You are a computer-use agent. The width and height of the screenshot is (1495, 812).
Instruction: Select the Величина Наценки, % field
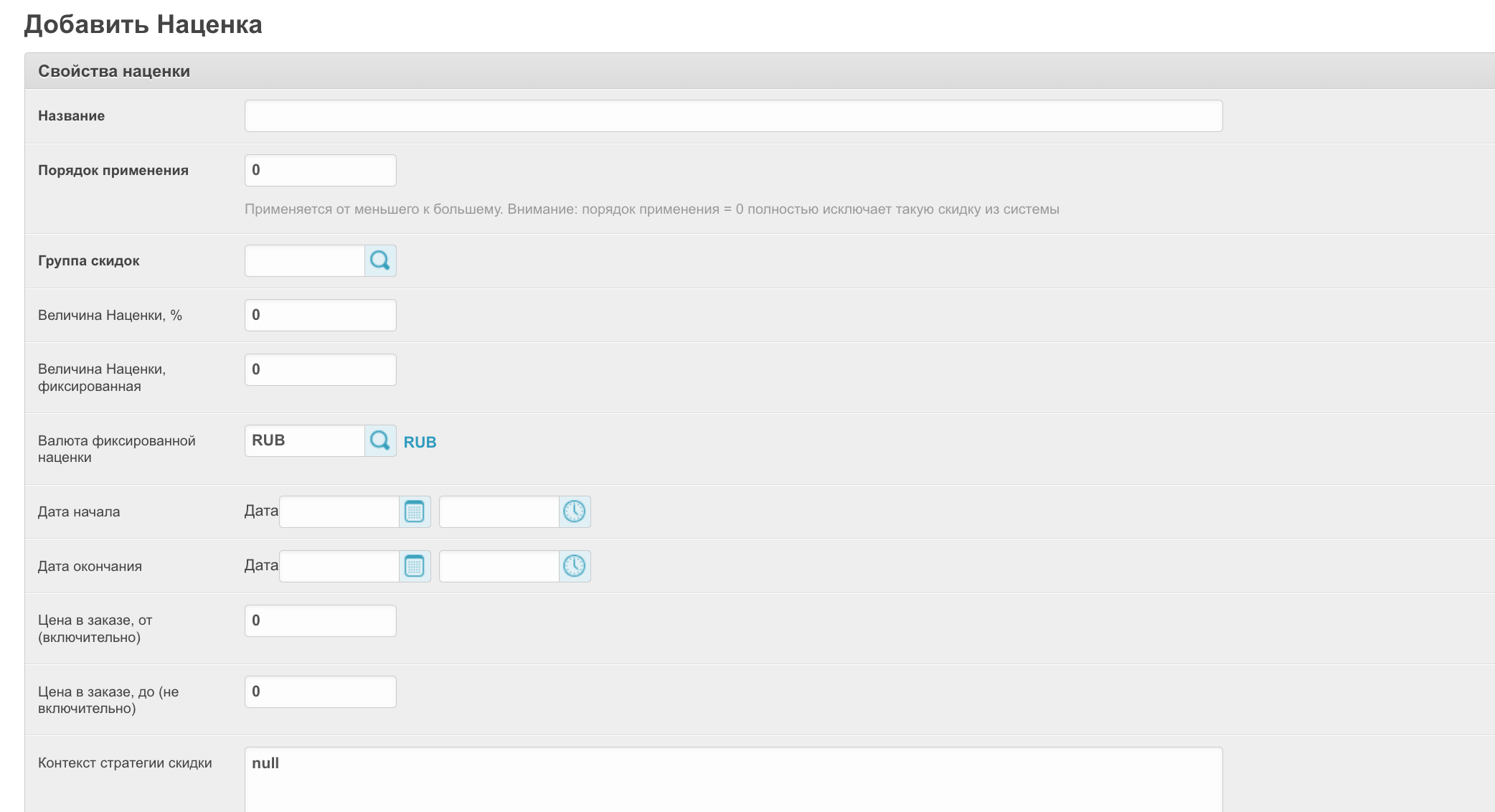pyautogui.click(x=320, y=315)
